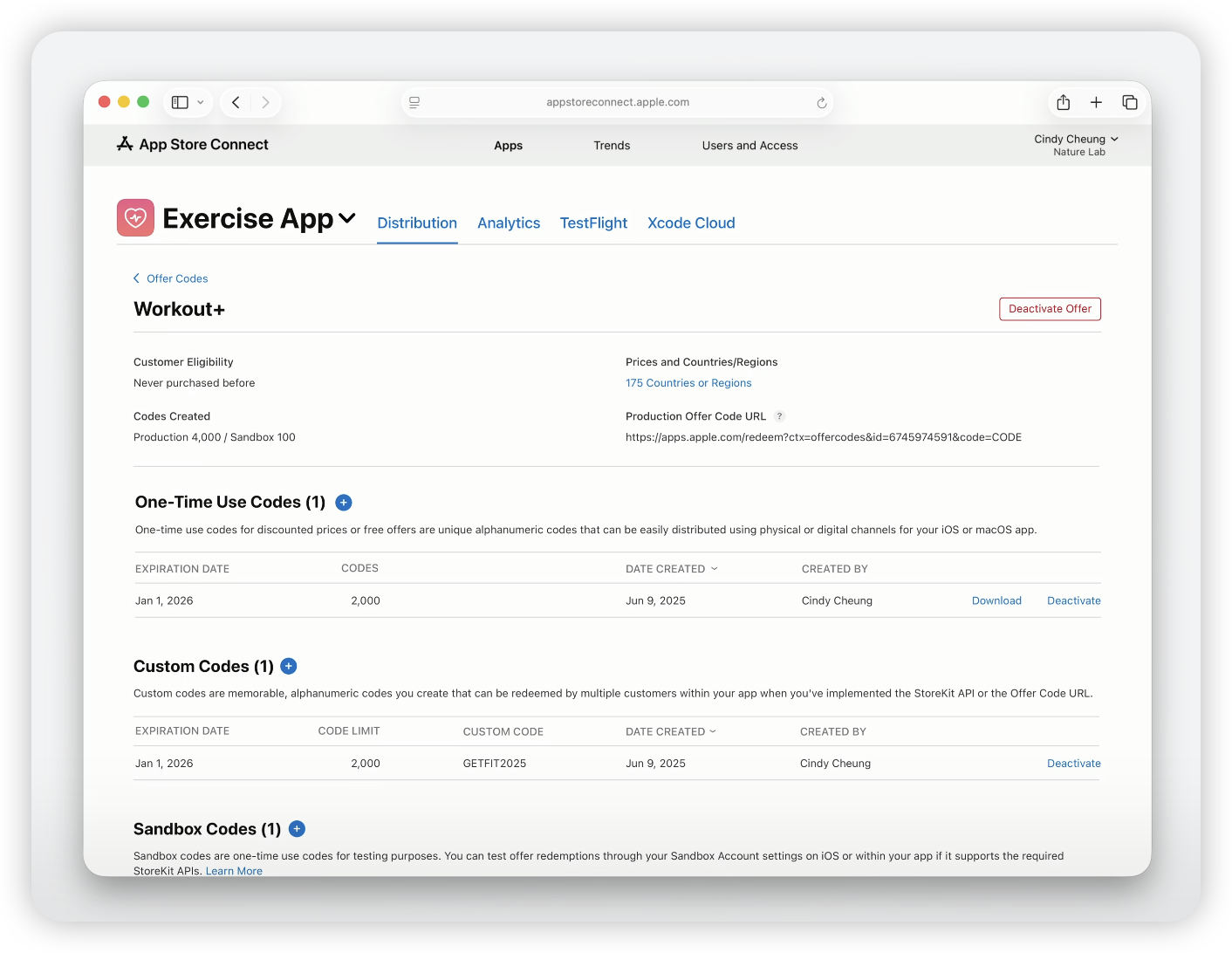Click the Never purchased before value

(195, 383)
